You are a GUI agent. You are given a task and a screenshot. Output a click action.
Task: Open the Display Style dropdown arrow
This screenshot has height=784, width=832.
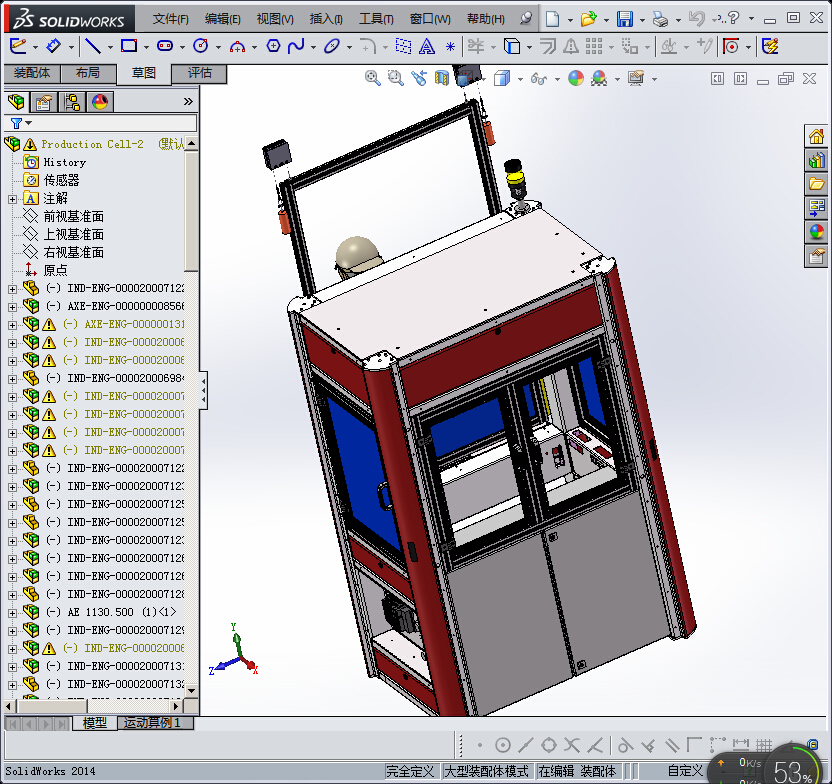(x=520, y=80)
